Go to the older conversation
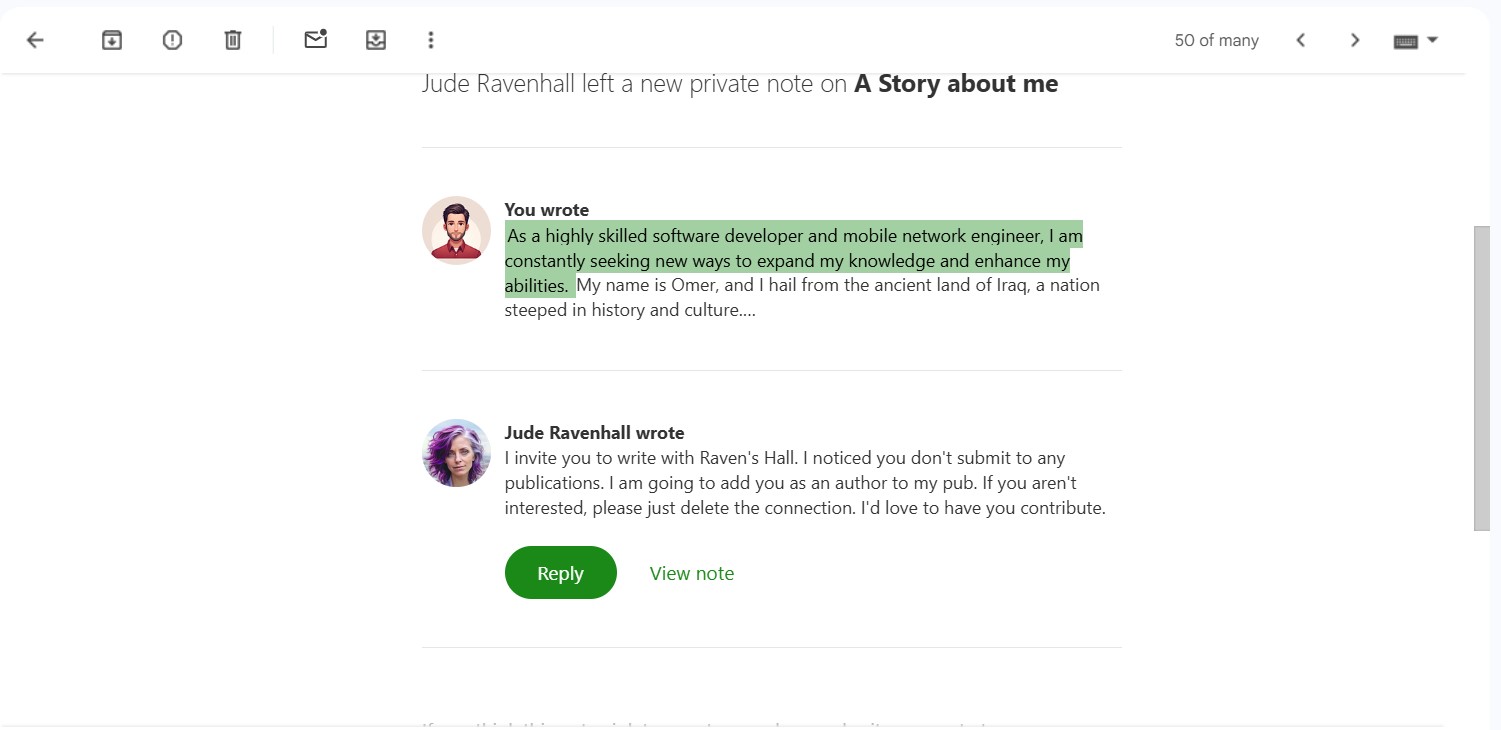Screen dimensions: 1501x730 (x=1354, y=40)
